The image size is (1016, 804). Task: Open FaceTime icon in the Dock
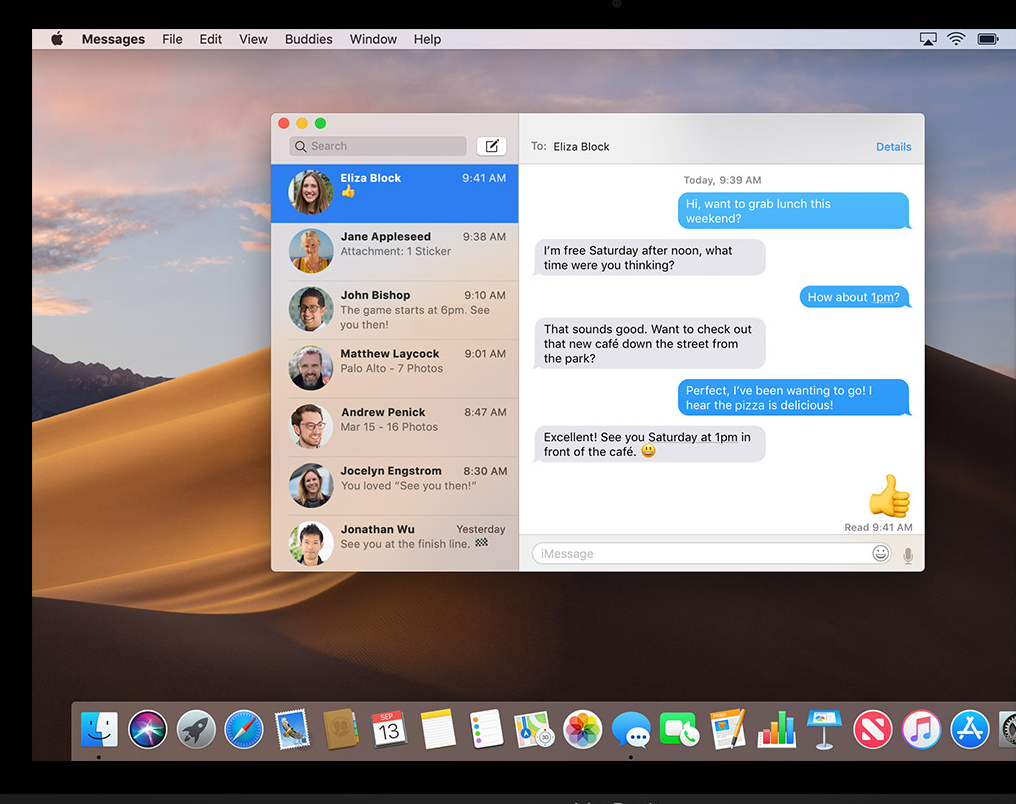[678, 729]
